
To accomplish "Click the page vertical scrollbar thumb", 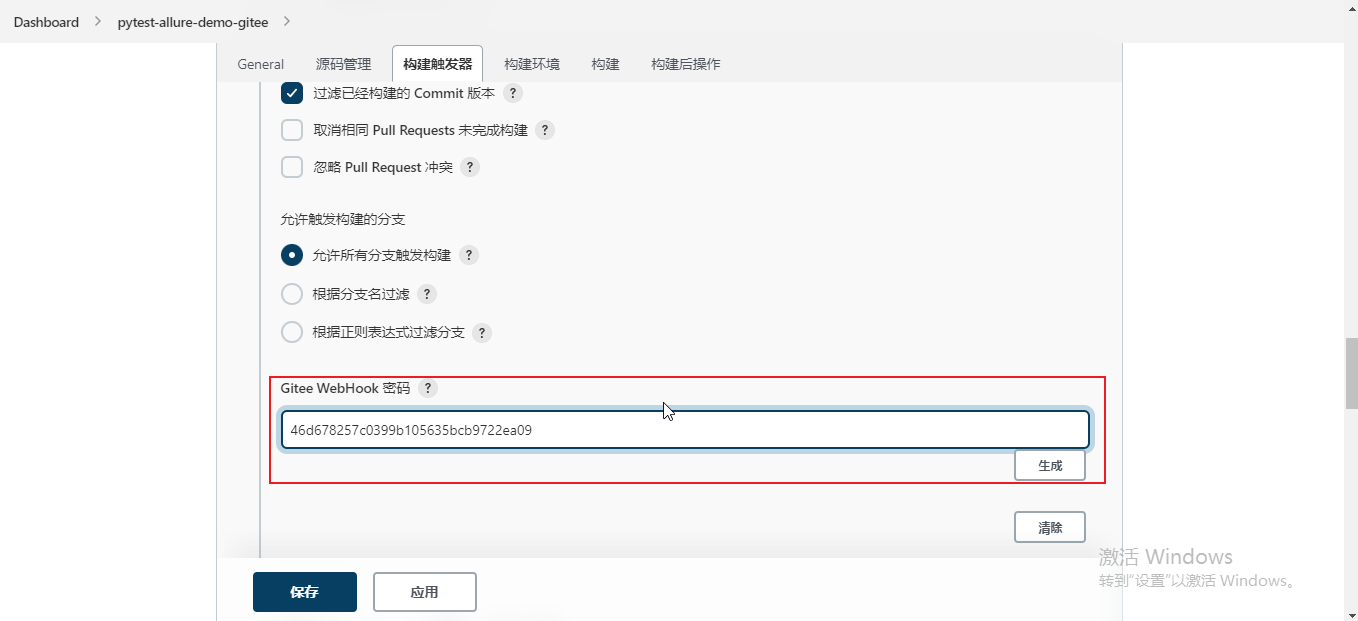I will 1351,374.
